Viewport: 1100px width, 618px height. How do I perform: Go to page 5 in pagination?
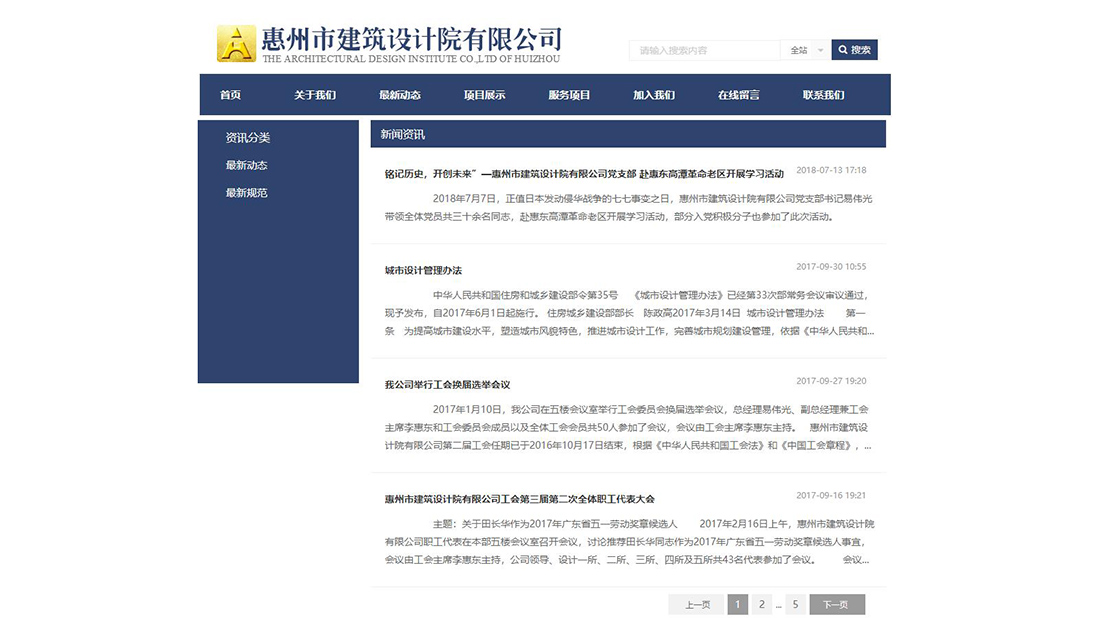pyautogui.click(x=796, y=604)
